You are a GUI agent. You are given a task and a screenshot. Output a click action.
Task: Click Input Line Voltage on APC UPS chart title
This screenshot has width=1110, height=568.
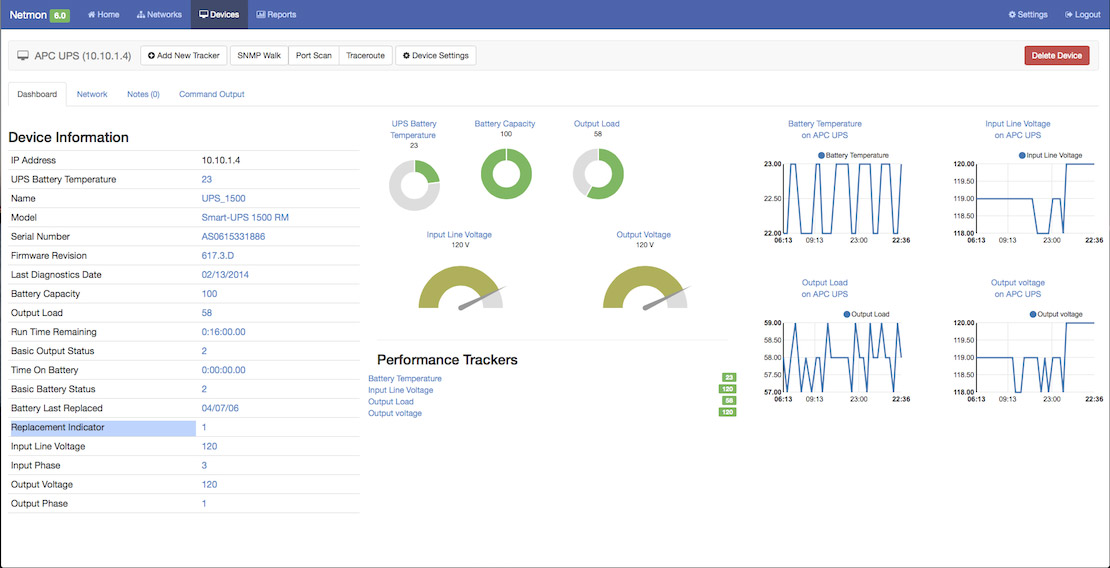(1017, 129)
